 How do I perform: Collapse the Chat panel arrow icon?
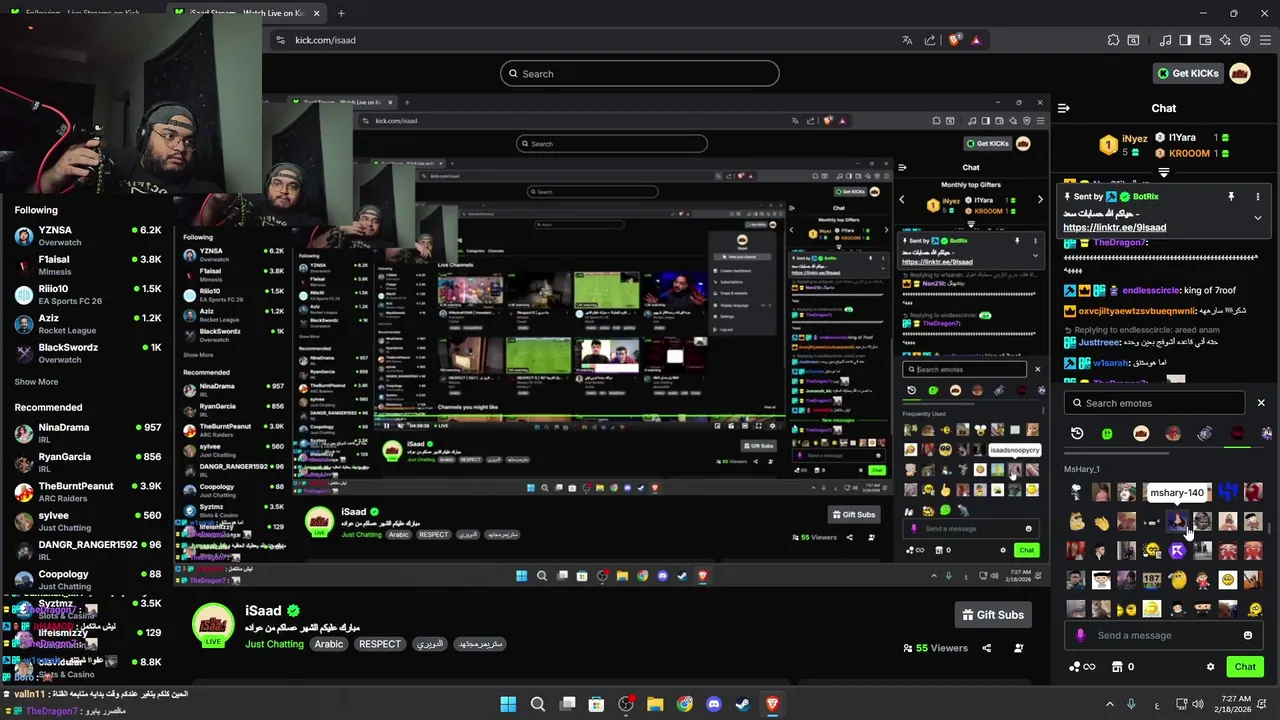[x=1064, y=108]
